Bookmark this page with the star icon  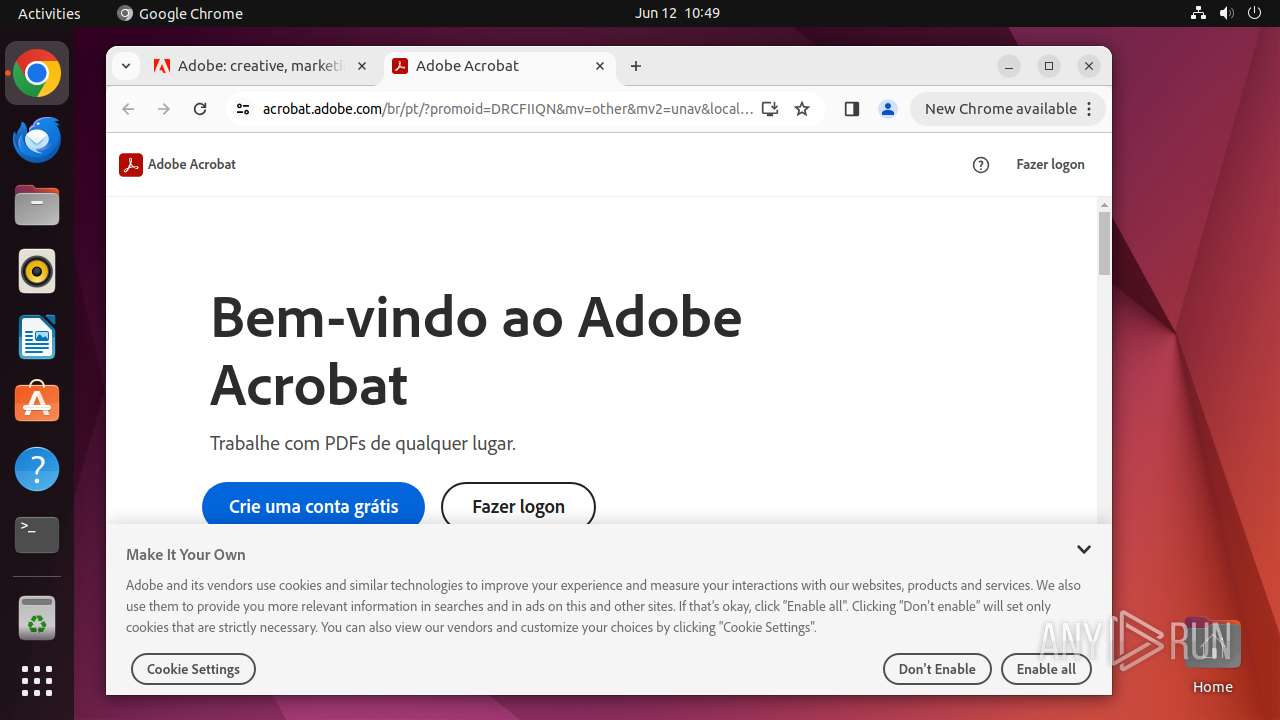802,109
